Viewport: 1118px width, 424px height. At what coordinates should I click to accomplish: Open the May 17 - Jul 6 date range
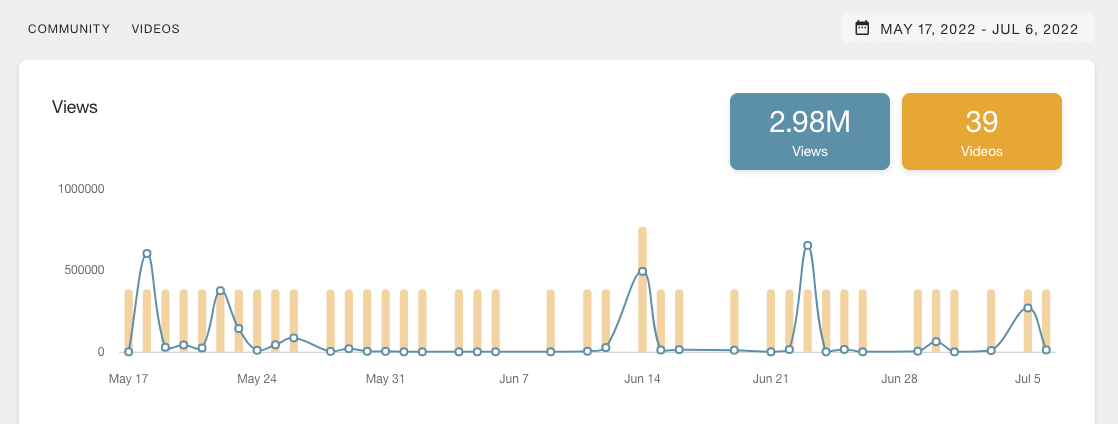click(968, 29)
